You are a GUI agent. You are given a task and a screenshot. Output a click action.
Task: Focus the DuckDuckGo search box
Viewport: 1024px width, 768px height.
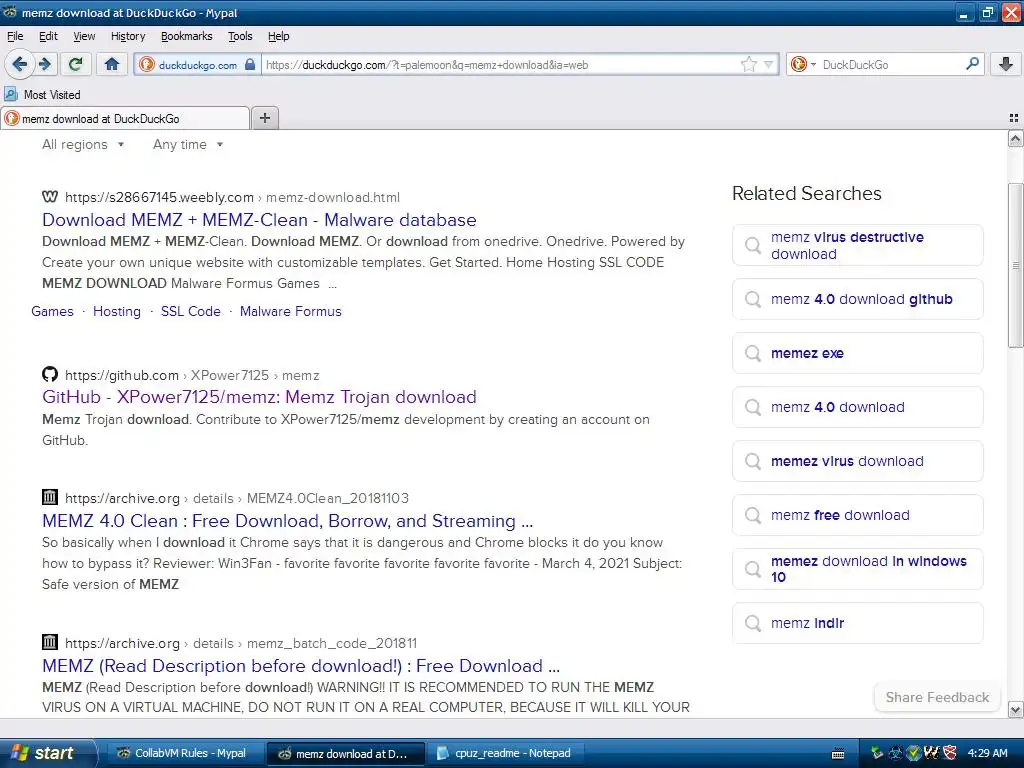coord(891,65)
